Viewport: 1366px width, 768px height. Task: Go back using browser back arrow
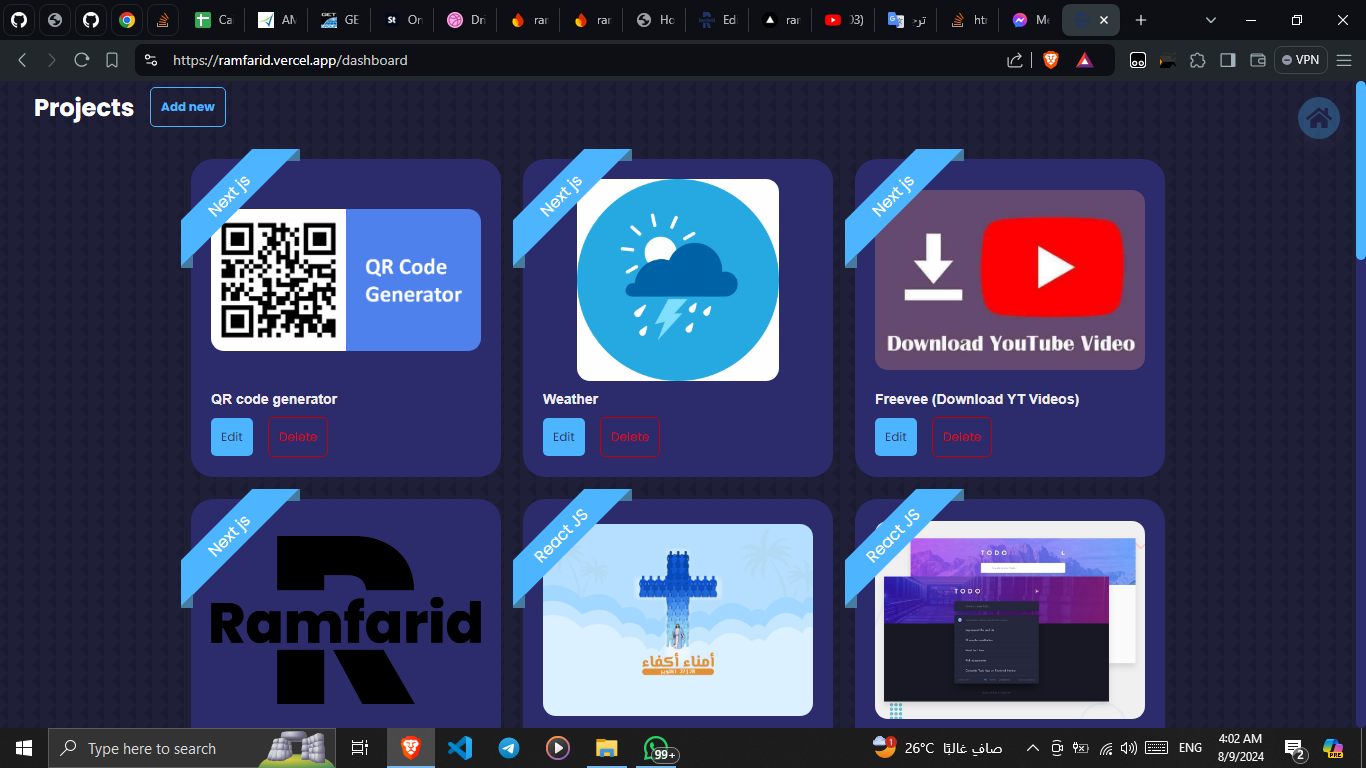(x=22, y=60)
